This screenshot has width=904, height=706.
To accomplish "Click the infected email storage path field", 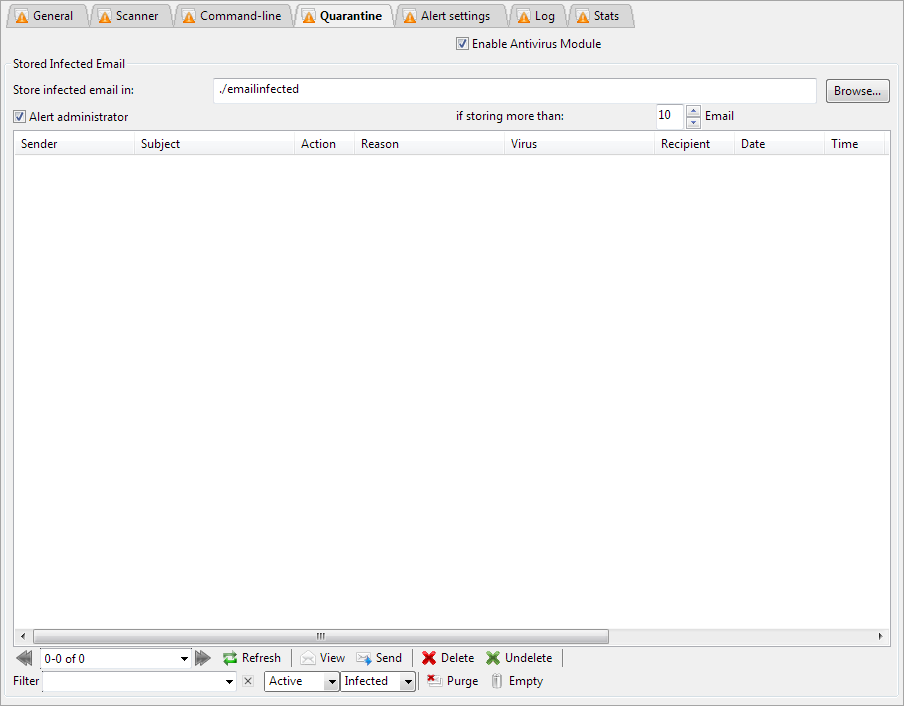I will [x=515, y=90].
